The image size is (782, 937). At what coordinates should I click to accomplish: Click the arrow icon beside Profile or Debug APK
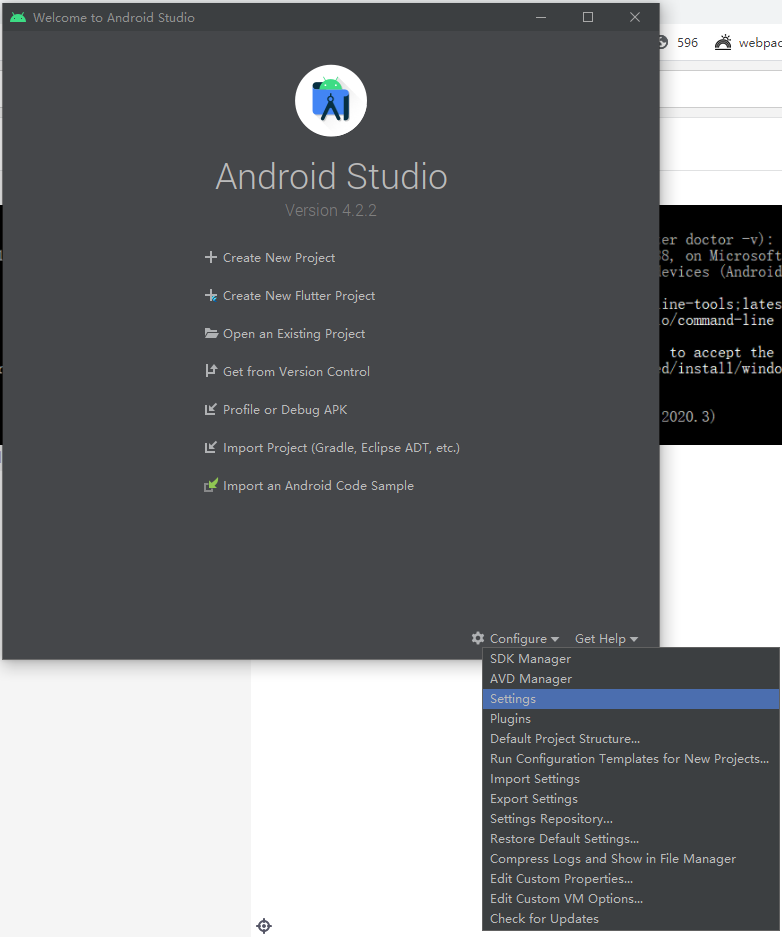(x=210, y=409)
